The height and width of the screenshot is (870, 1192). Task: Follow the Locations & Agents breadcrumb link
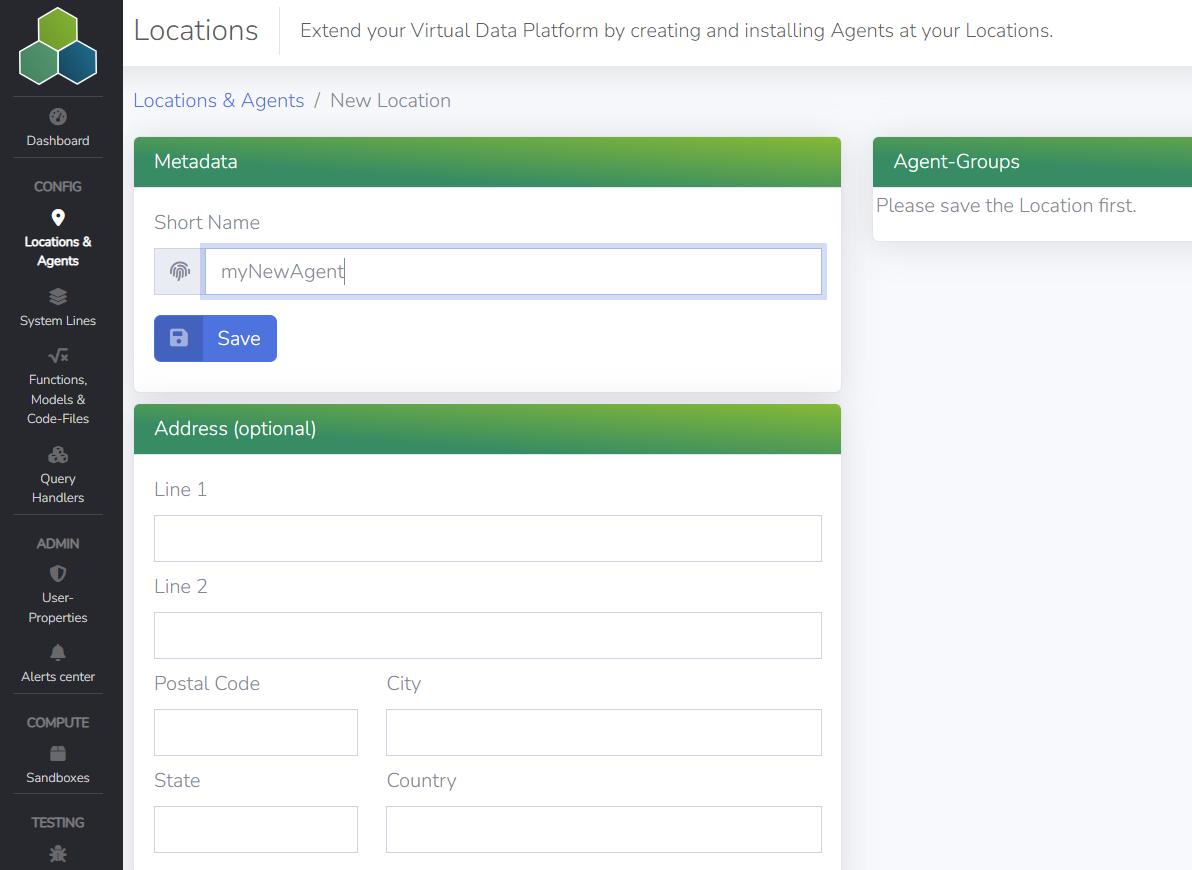tap(218, 101)
